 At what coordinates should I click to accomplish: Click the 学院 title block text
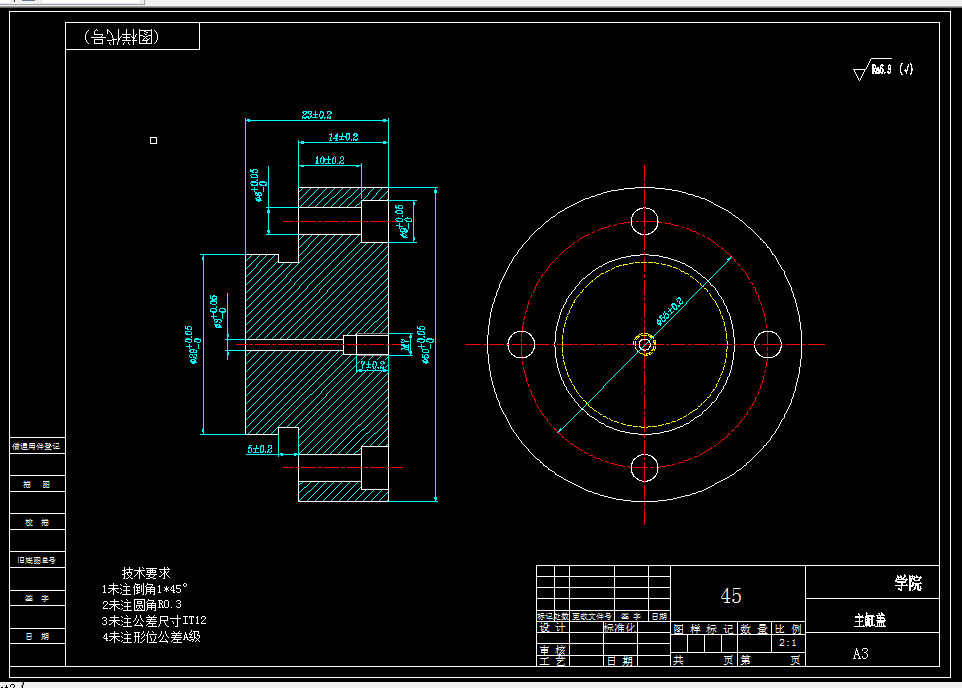click(x=908, y=583)
